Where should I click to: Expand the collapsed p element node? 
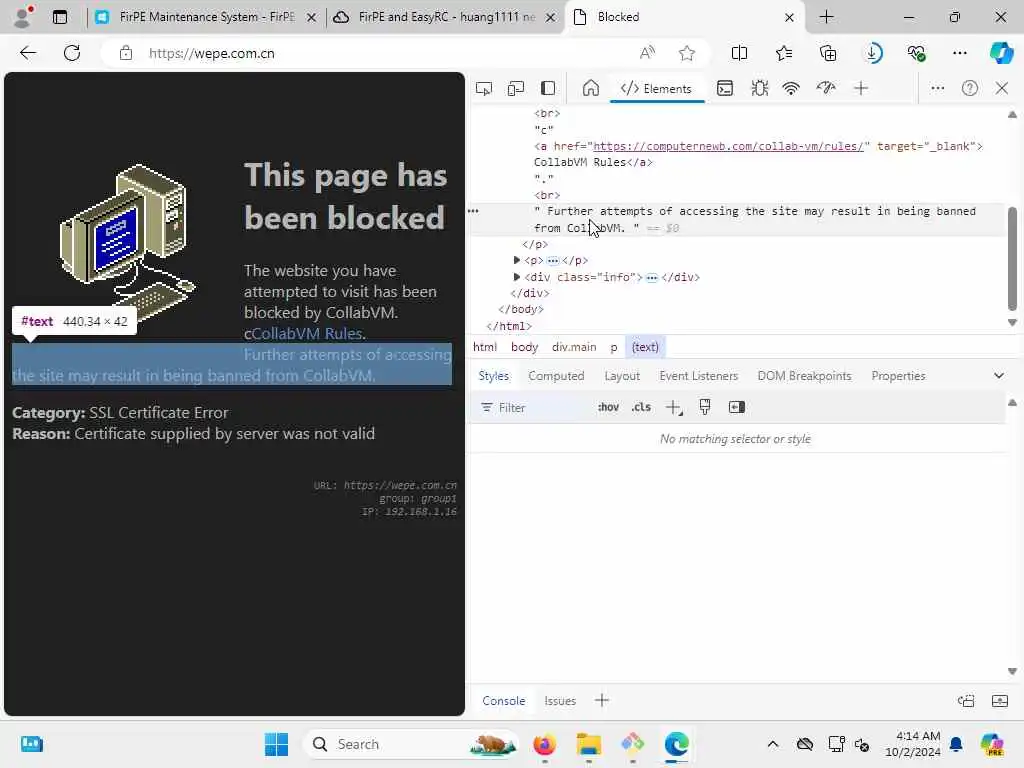[x=517, y=260]
